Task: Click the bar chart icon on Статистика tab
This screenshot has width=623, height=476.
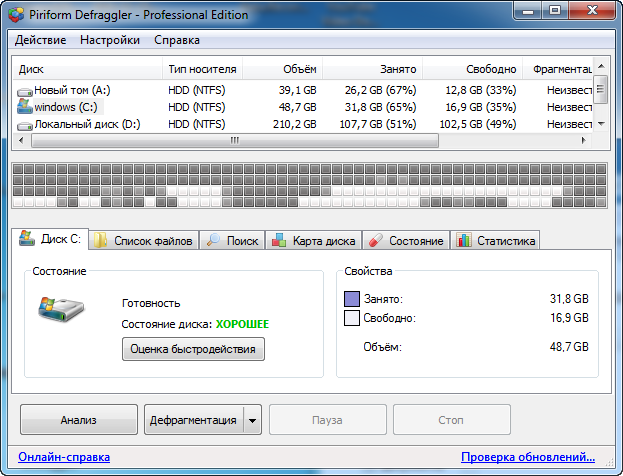Action: [x=464, y=240]
